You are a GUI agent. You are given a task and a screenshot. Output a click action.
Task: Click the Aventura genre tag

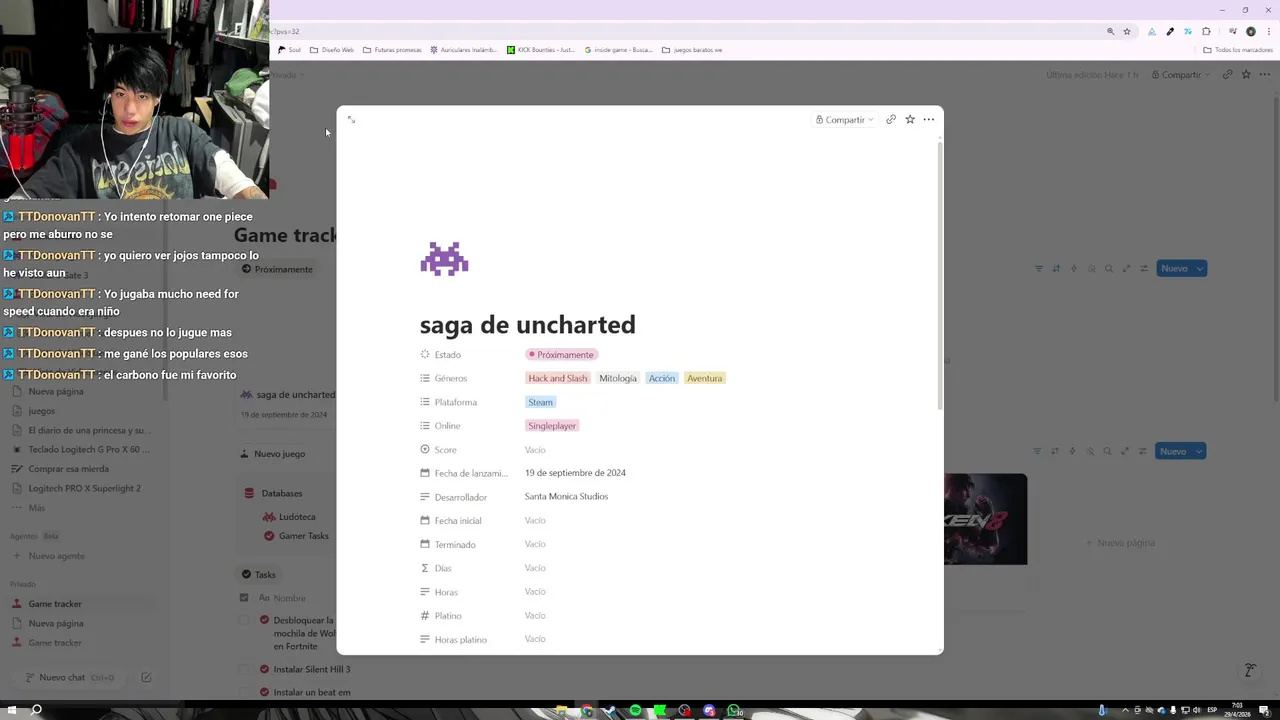[705, 378]
